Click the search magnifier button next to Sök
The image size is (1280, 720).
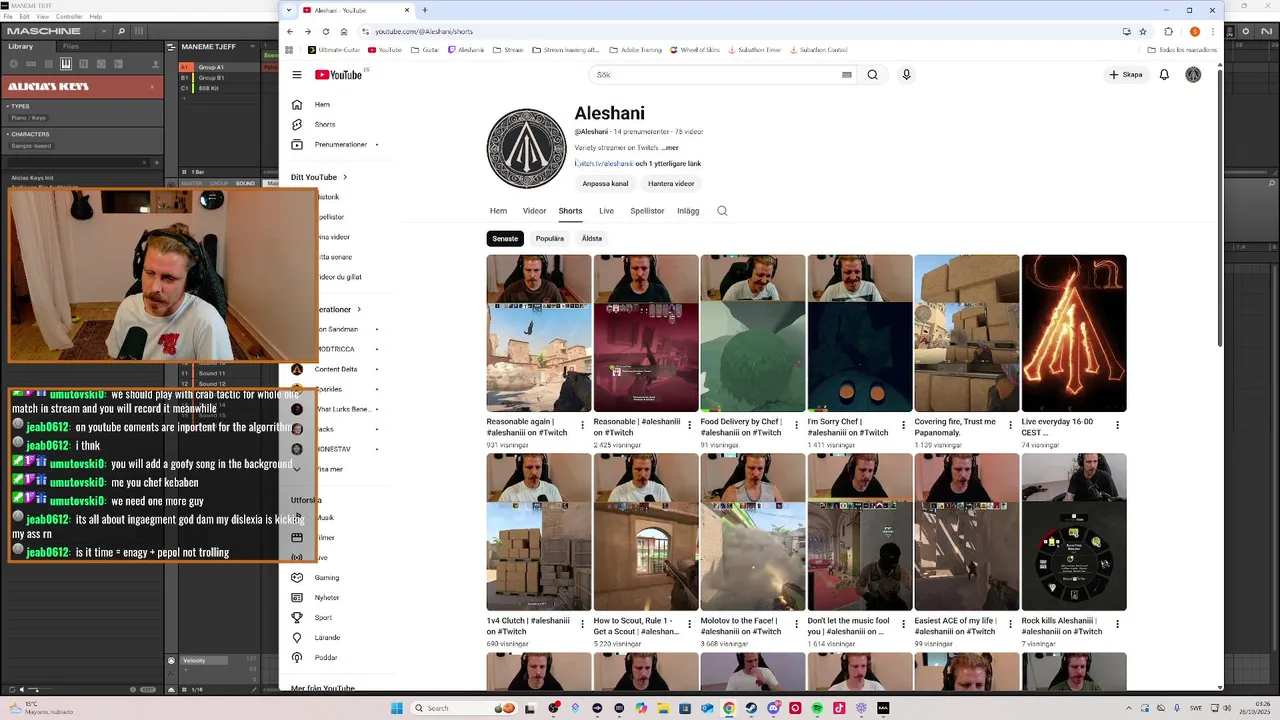(872, 75)
